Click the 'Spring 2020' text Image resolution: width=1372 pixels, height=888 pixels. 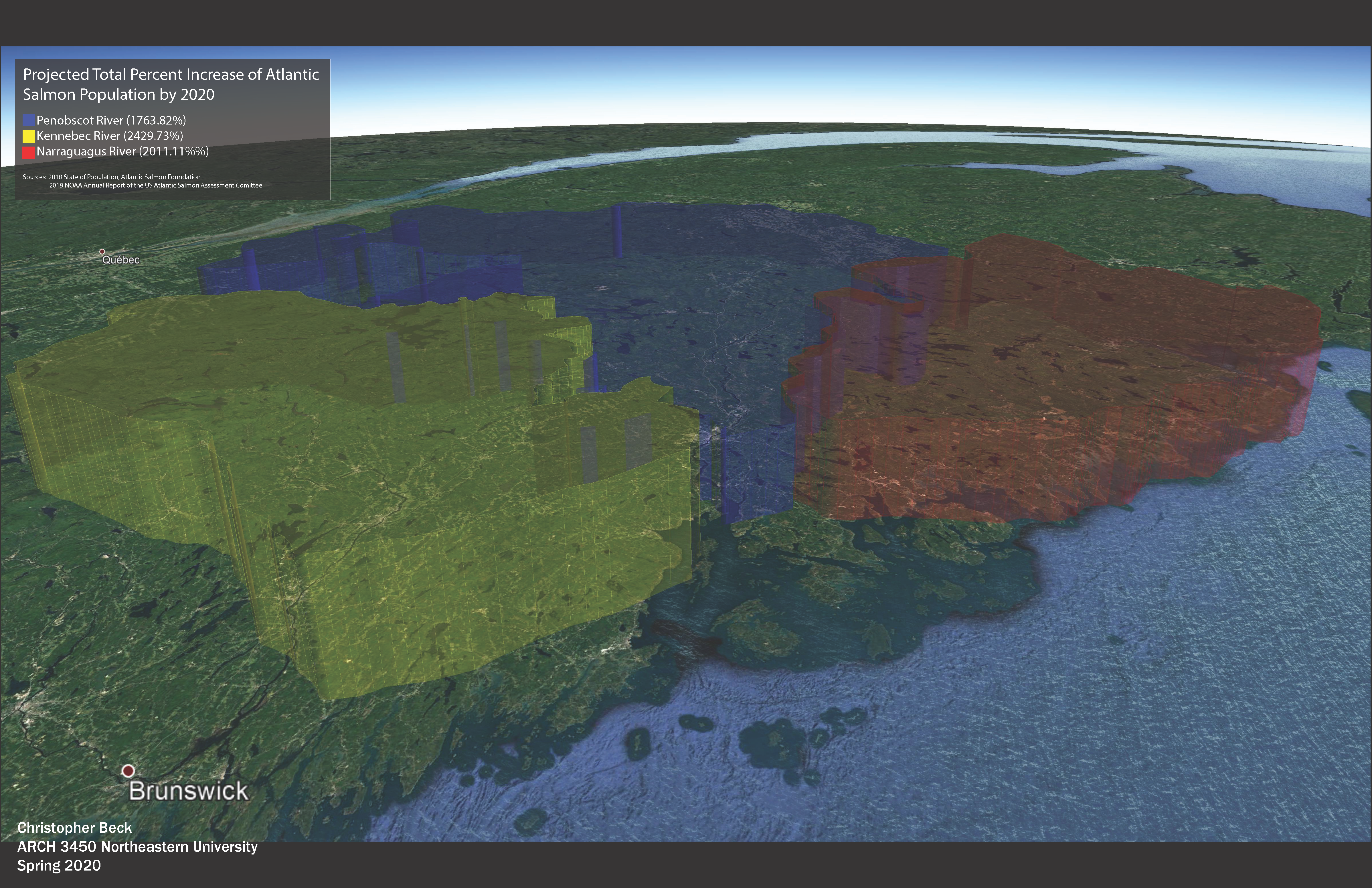point(59,865)
